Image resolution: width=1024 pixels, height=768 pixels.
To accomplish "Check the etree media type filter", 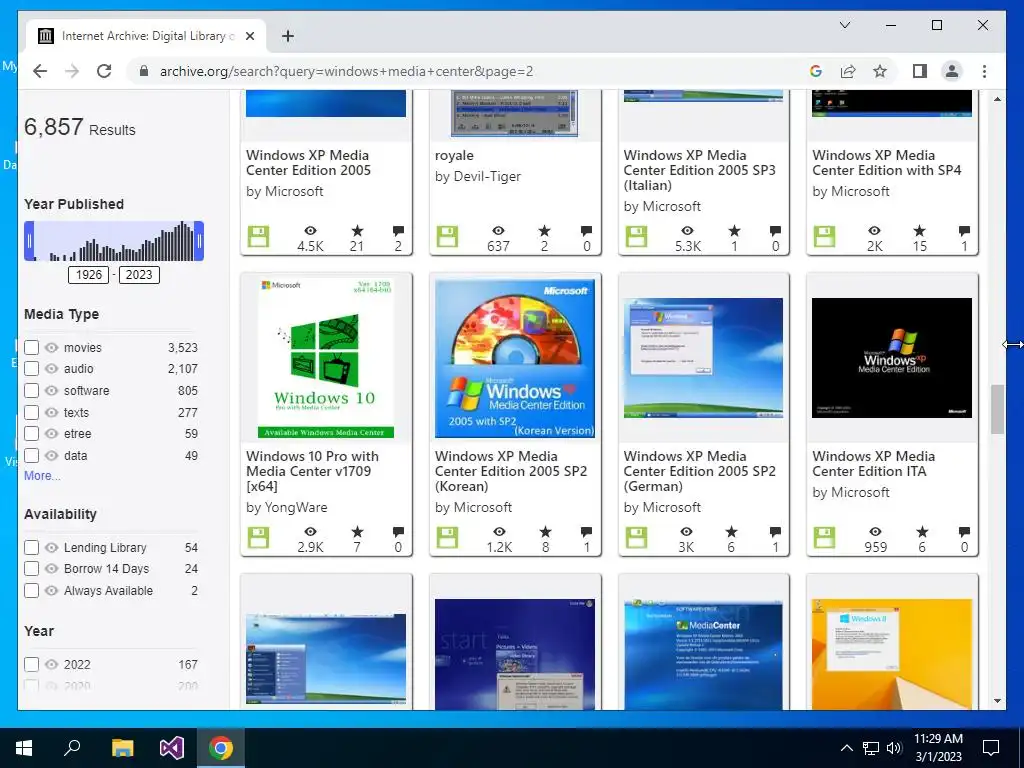I will [x=31, y=434].
